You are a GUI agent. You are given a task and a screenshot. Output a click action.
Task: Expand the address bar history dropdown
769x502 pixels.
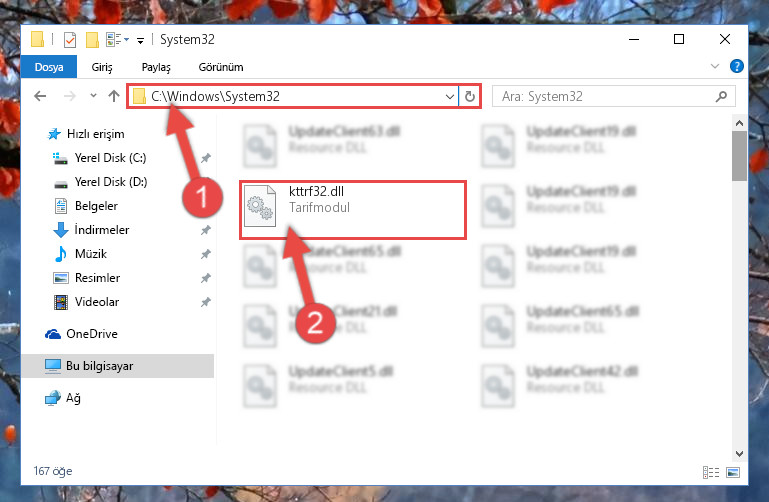tap(449, 97)
